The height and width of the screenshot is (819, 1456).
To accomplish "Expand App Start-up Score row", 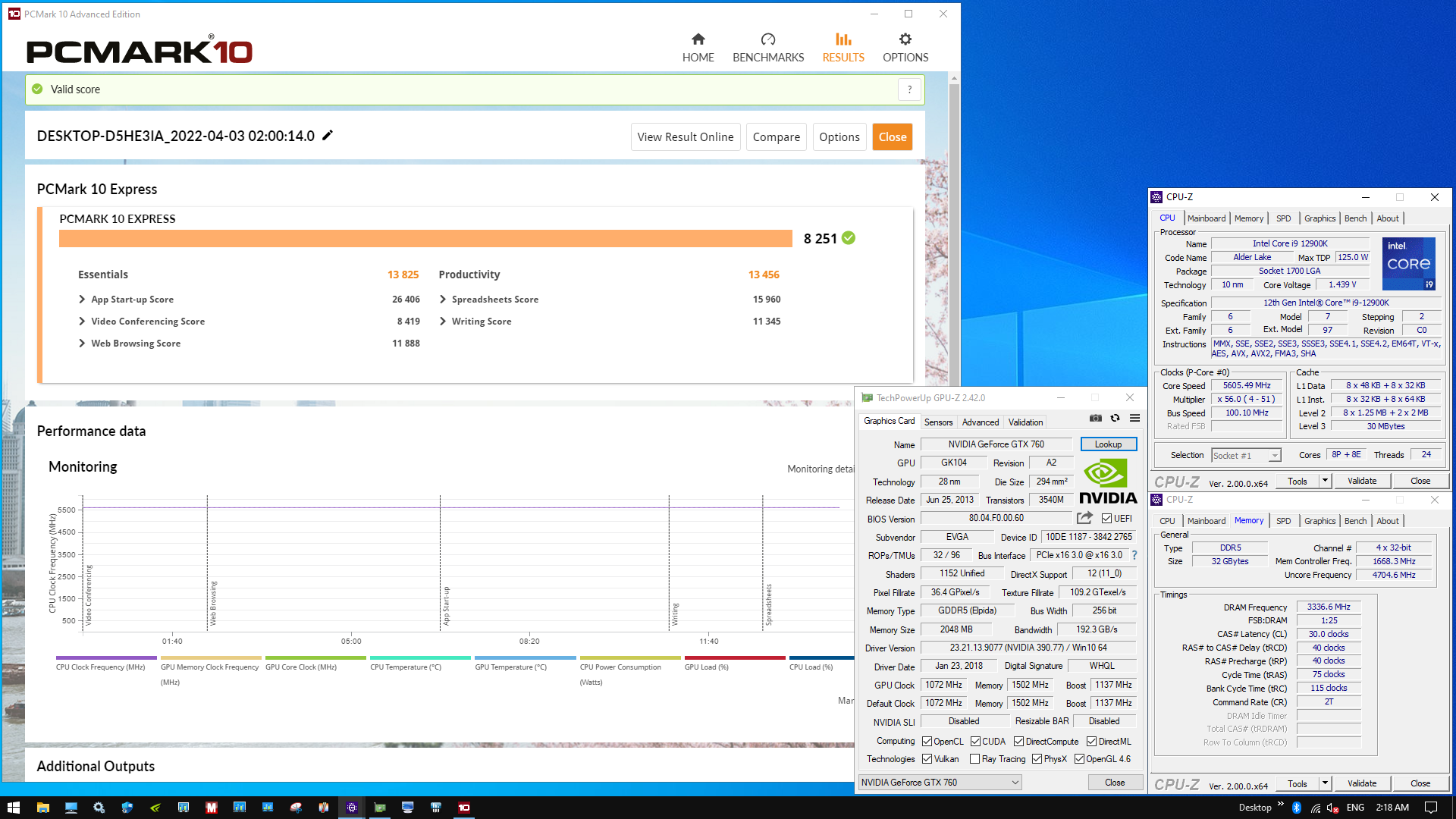I will [x=82, y=300].
